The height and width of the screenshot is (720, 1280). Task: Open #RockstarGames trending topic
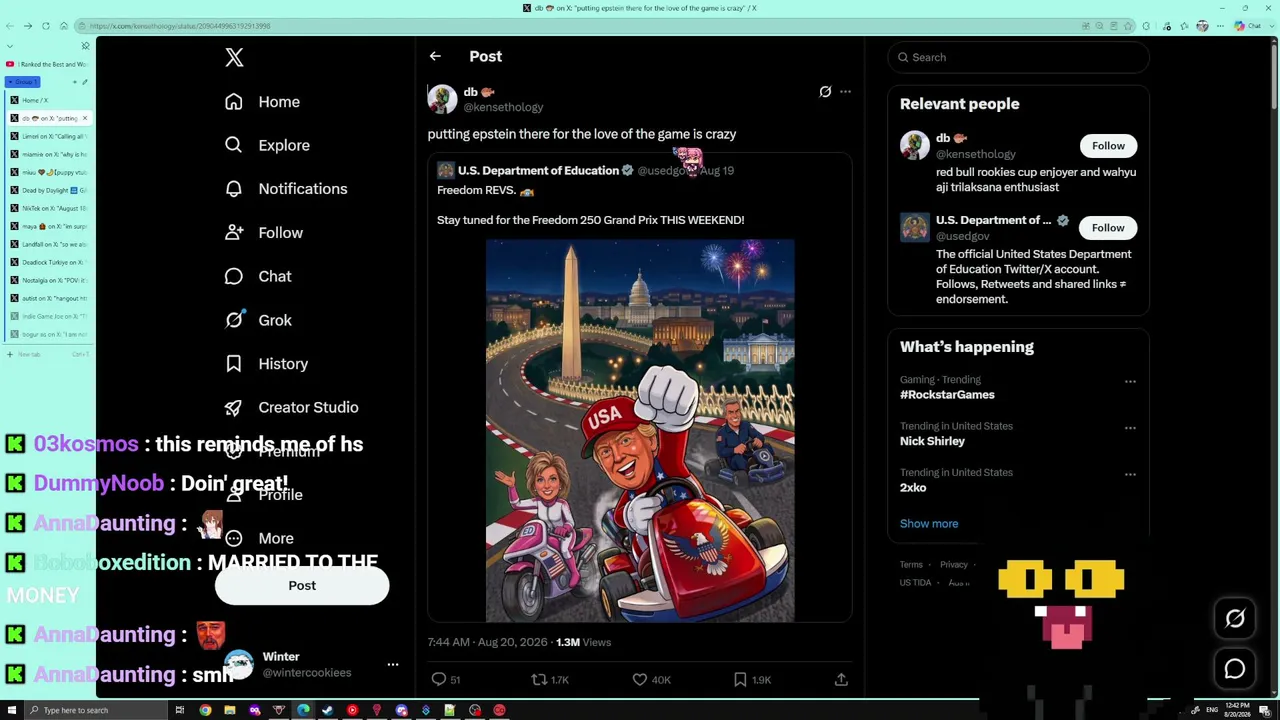947,395
